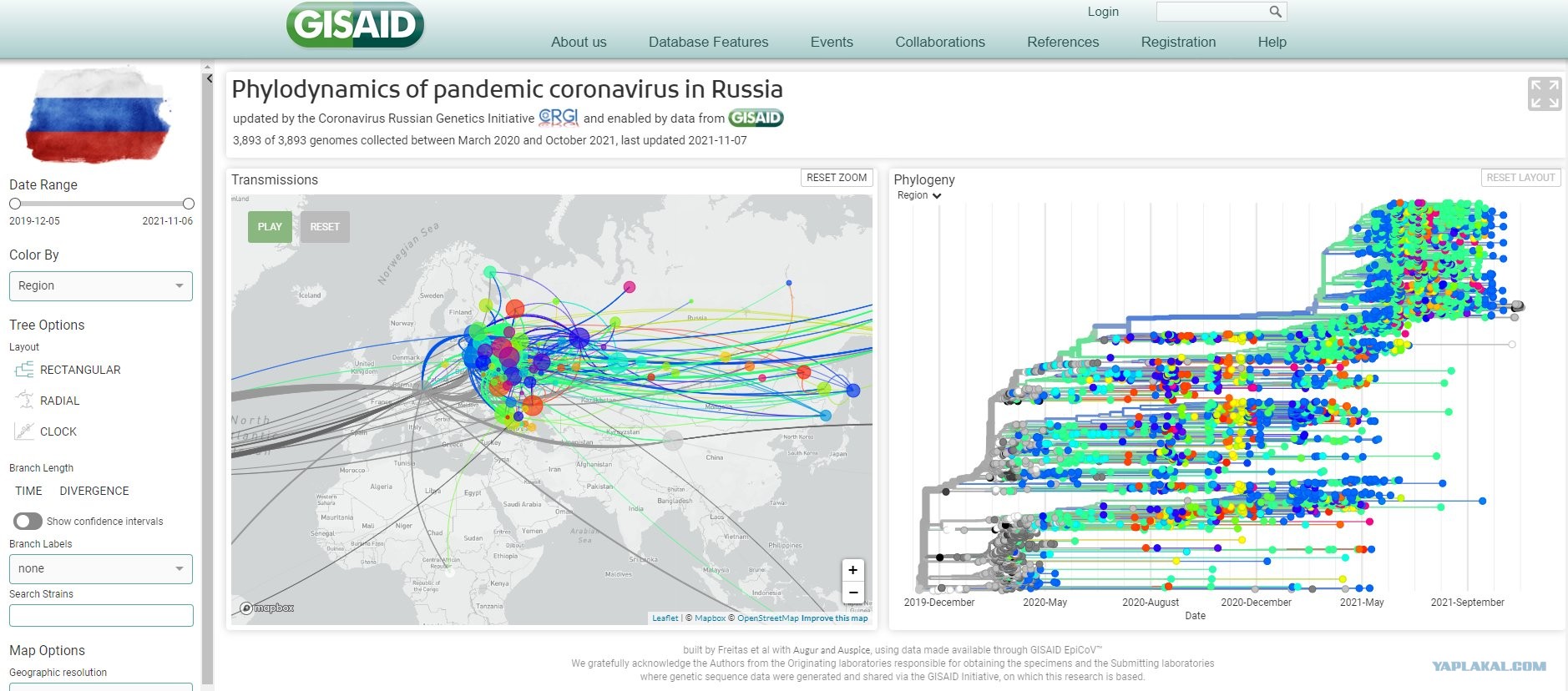Click the Search Strains input field

[x=101, y=615]
